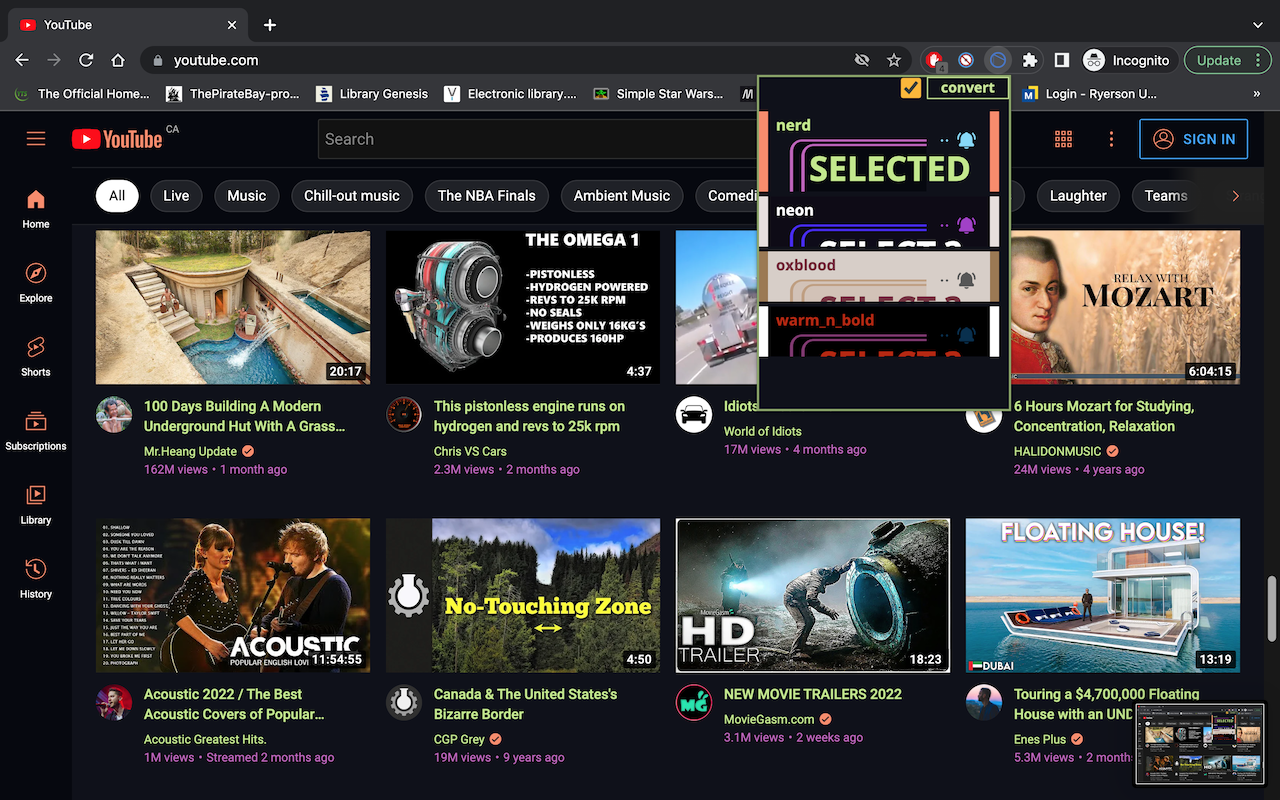Click the browser back arrow
The width and height of the screenshot is (1280, 800).
pyautogui.click(x=22, y=60)
